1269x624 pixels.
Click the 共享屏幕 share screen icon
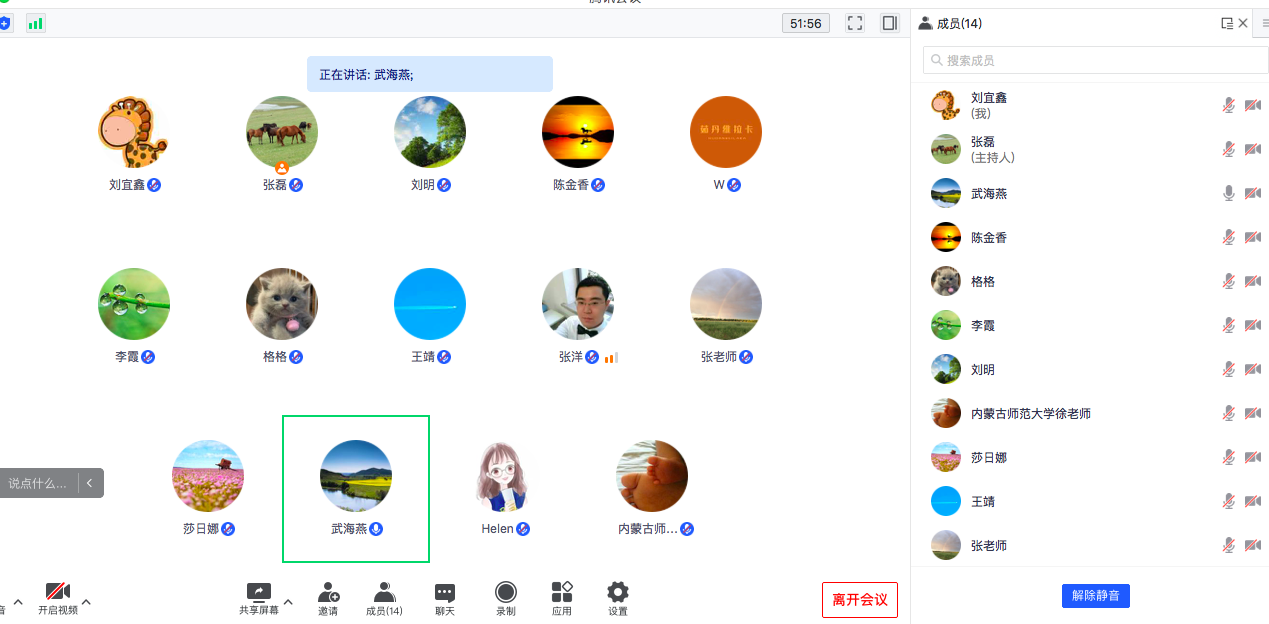258,592
